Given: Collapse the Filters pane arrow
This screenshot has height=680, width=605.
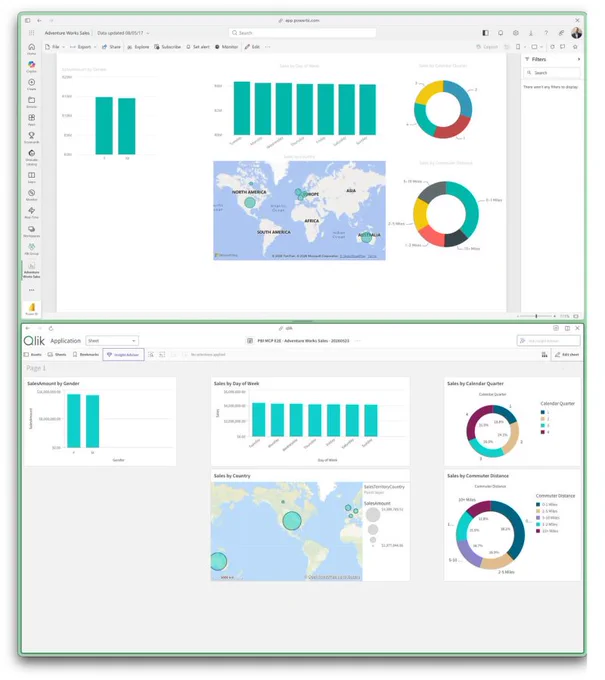Looking at the screenshot, I should coord(579,59).
